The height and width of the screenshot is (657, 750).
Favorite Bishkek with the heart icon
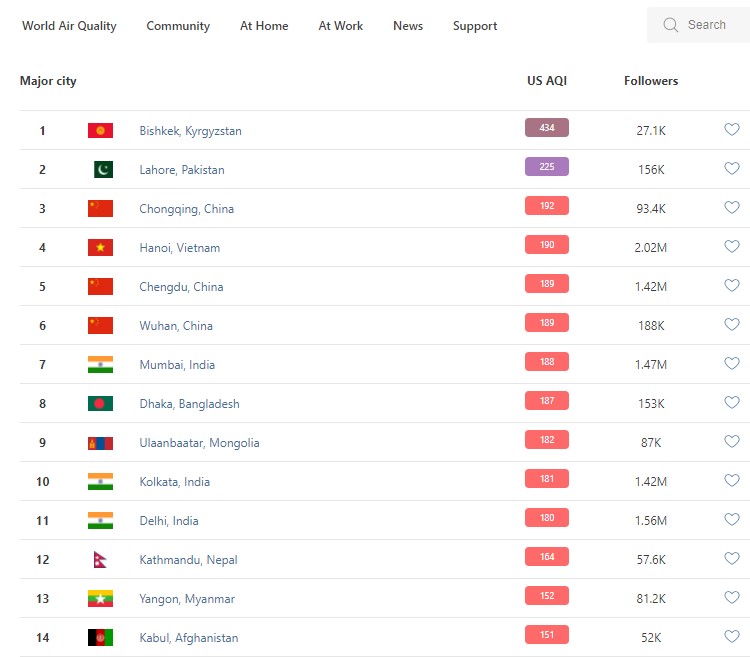(732, 130)
